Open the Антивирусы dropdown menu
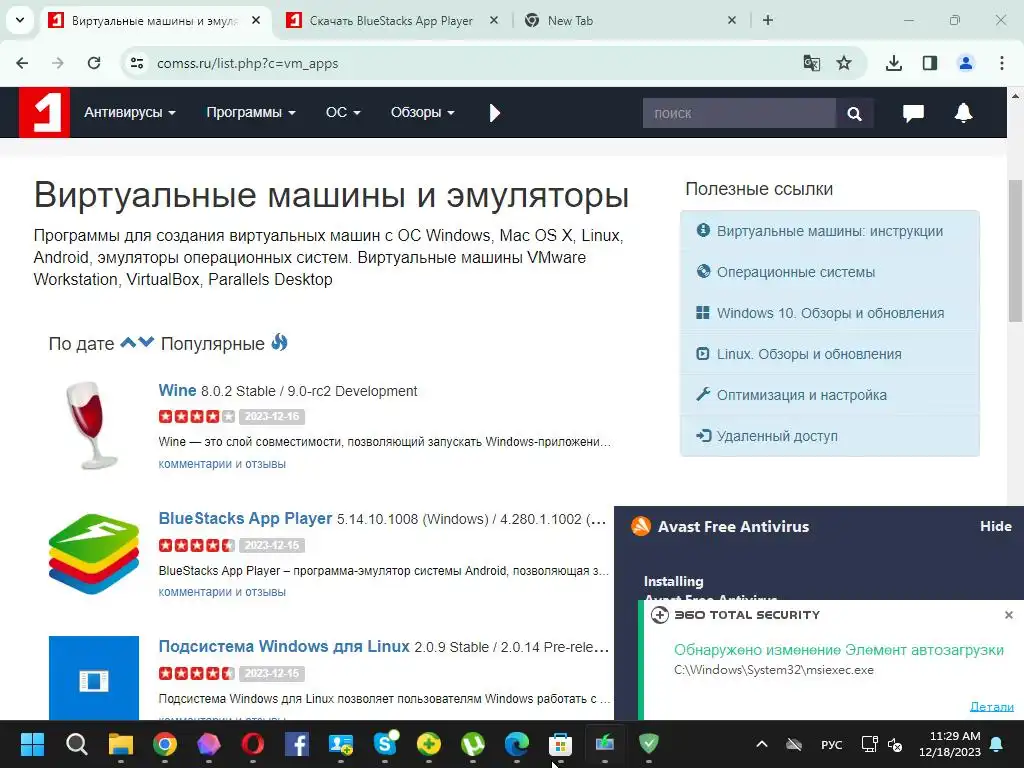 pos(129,112)
